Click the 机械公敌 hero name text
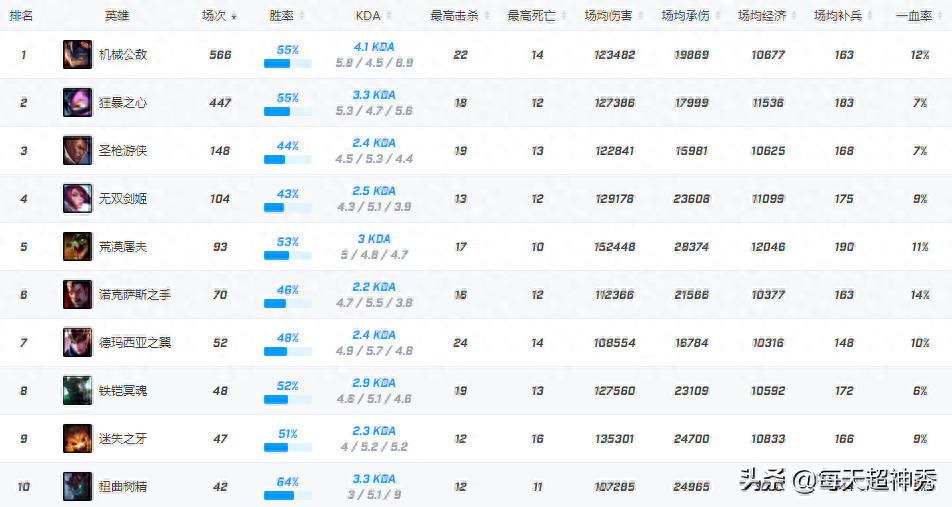This screenshot has width=952, height=507. (123, 55)
